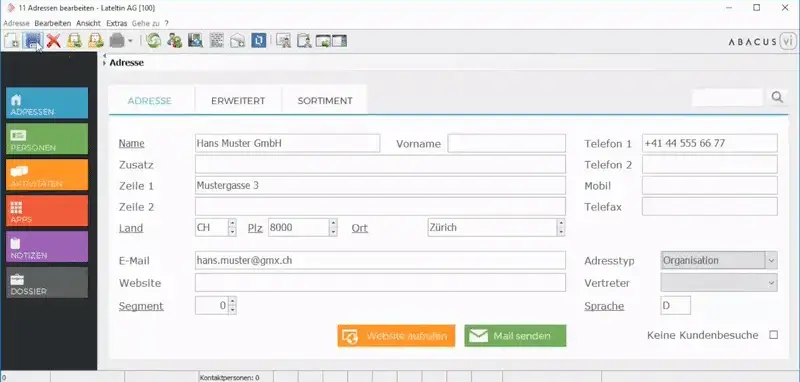Viewport: 800px width, 382px height.
Task: Click the gray grid pattern toolbar icon
Action: pyautogui.click(x=217, y=41)
